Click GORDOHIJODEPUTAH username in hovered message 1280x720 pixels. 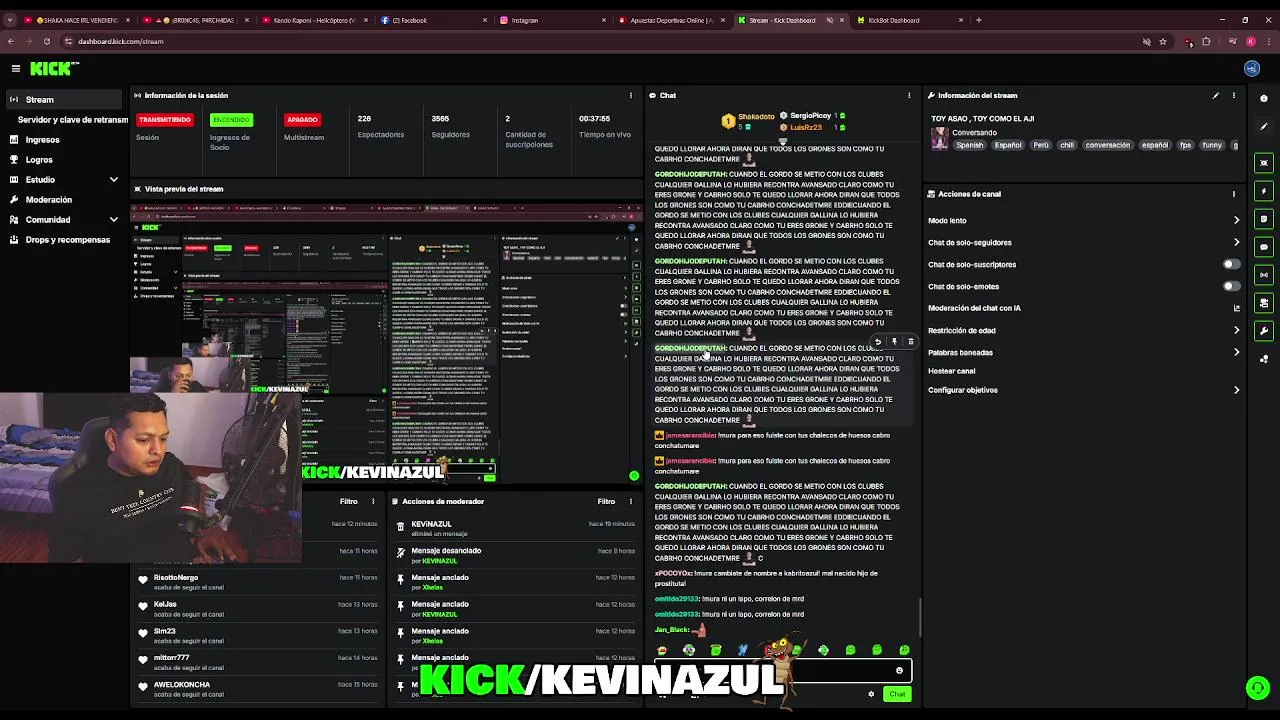click(690, 348)
